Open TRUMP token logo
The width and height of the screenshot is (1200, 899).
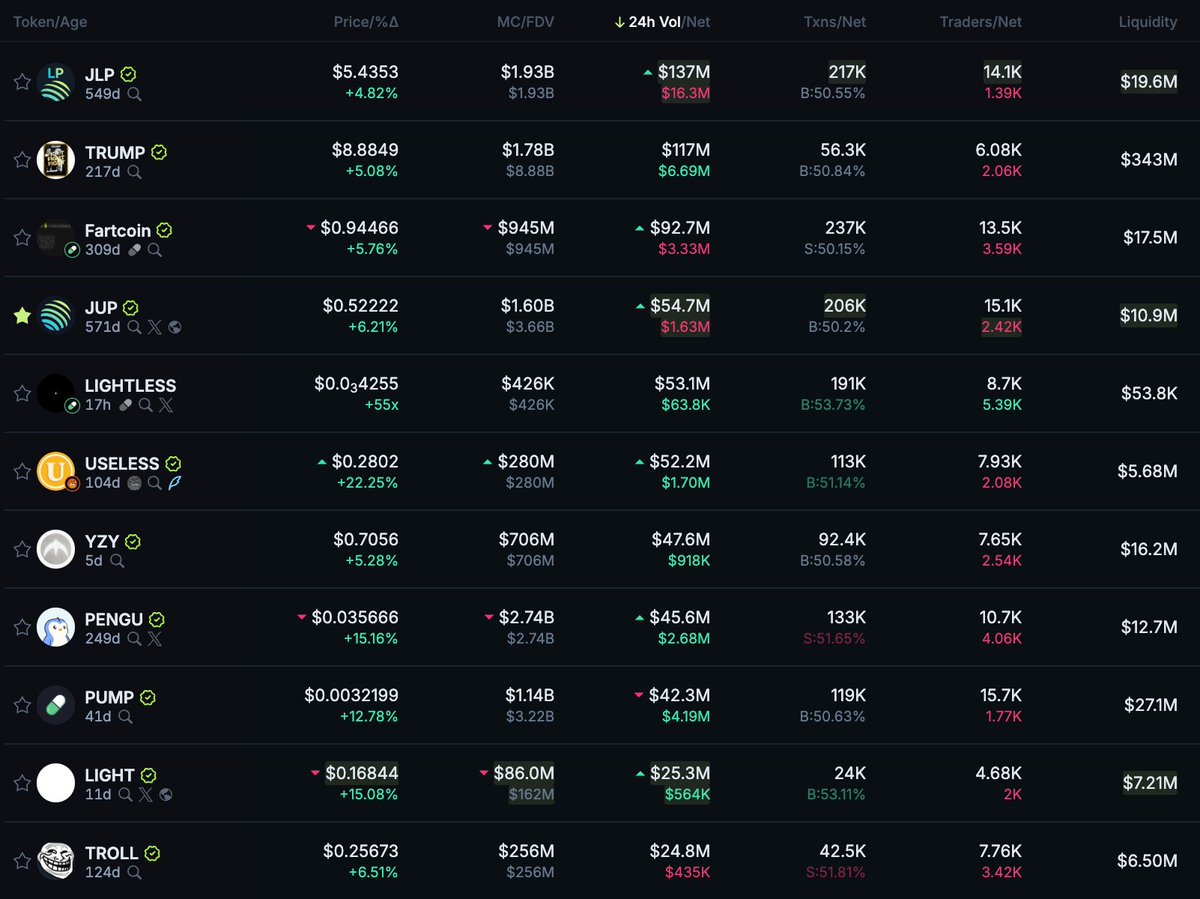click(x=56, y=160)
